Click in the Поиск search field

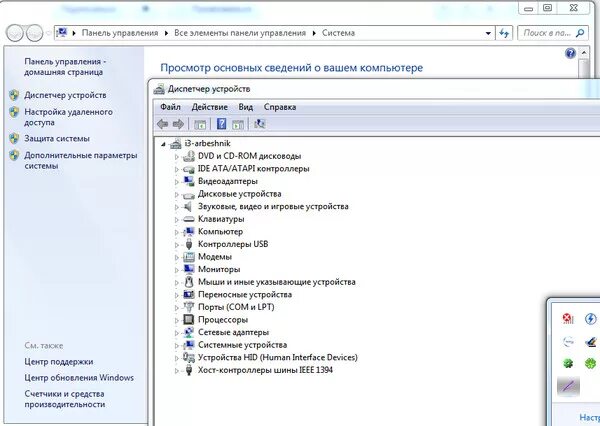tap(547, 33)
